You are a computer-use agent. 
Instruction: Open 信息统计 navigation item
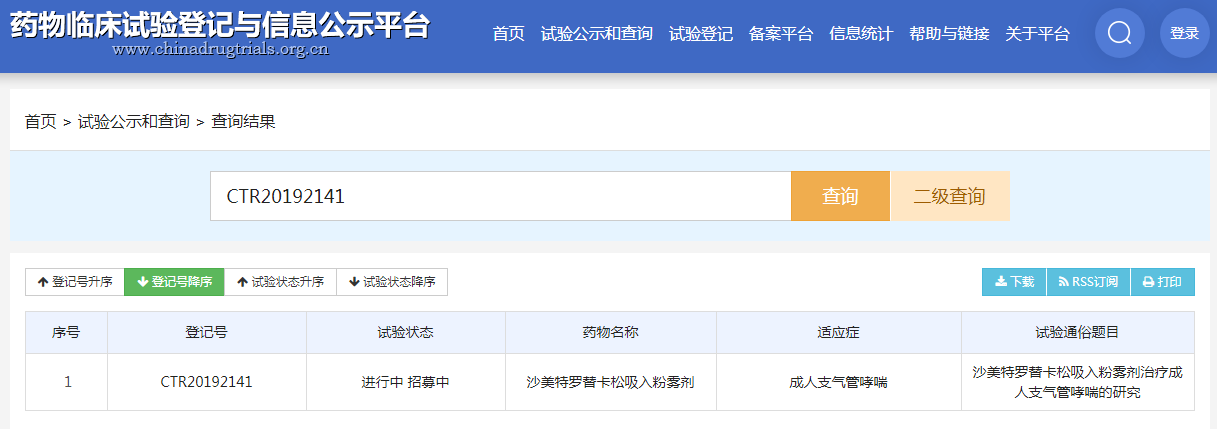[861, 34]
